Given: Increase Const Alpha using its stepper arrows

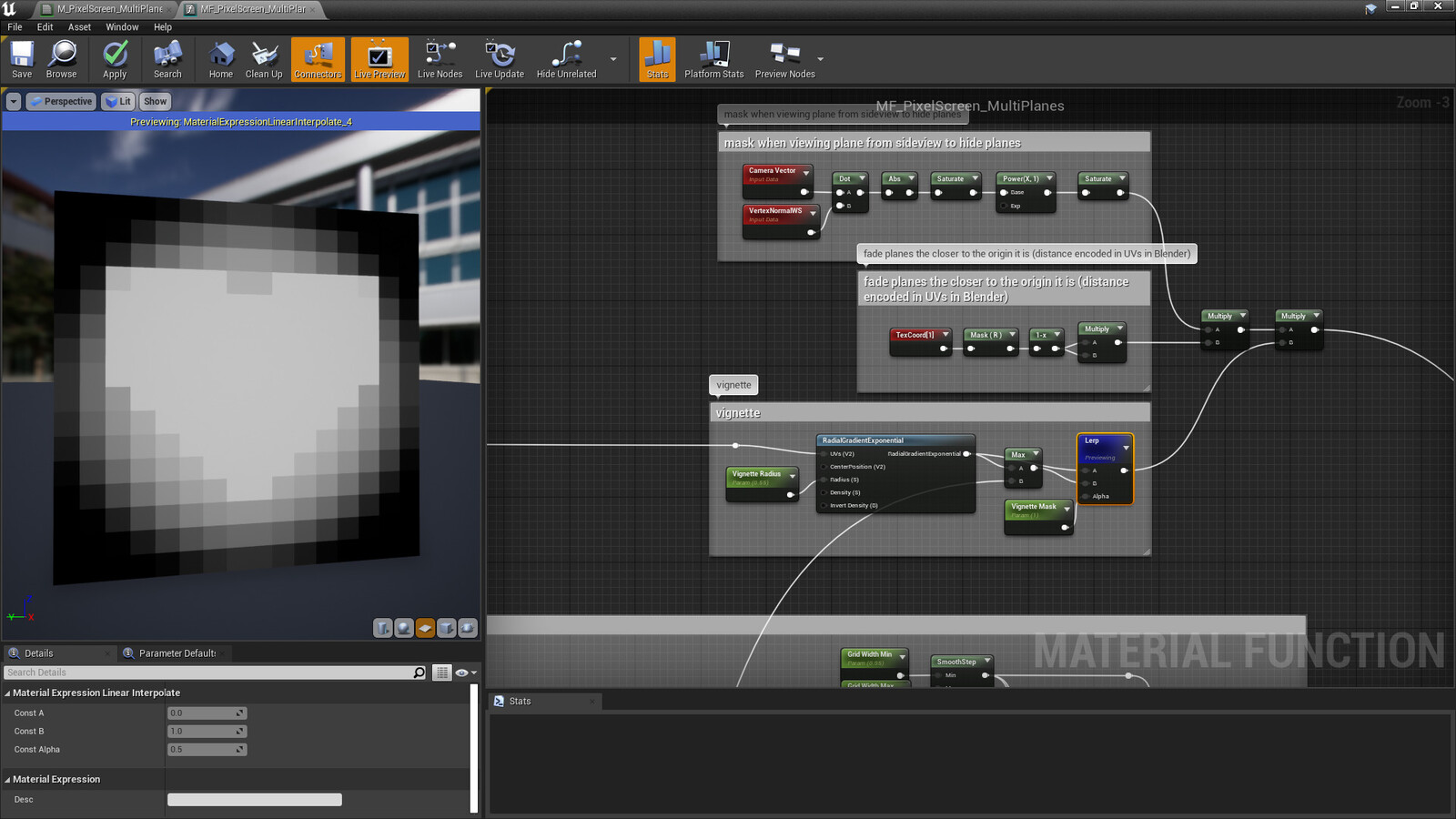Looking at the screenshot, I should coord(238,746).
